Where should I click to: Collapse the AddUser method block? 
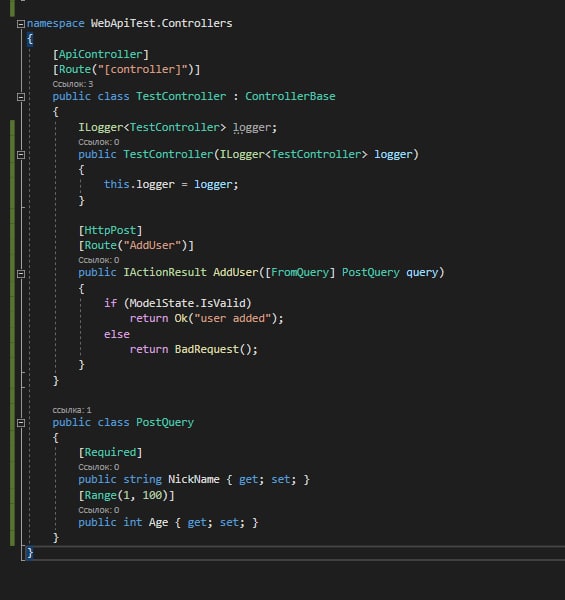[x=21, y=274]
